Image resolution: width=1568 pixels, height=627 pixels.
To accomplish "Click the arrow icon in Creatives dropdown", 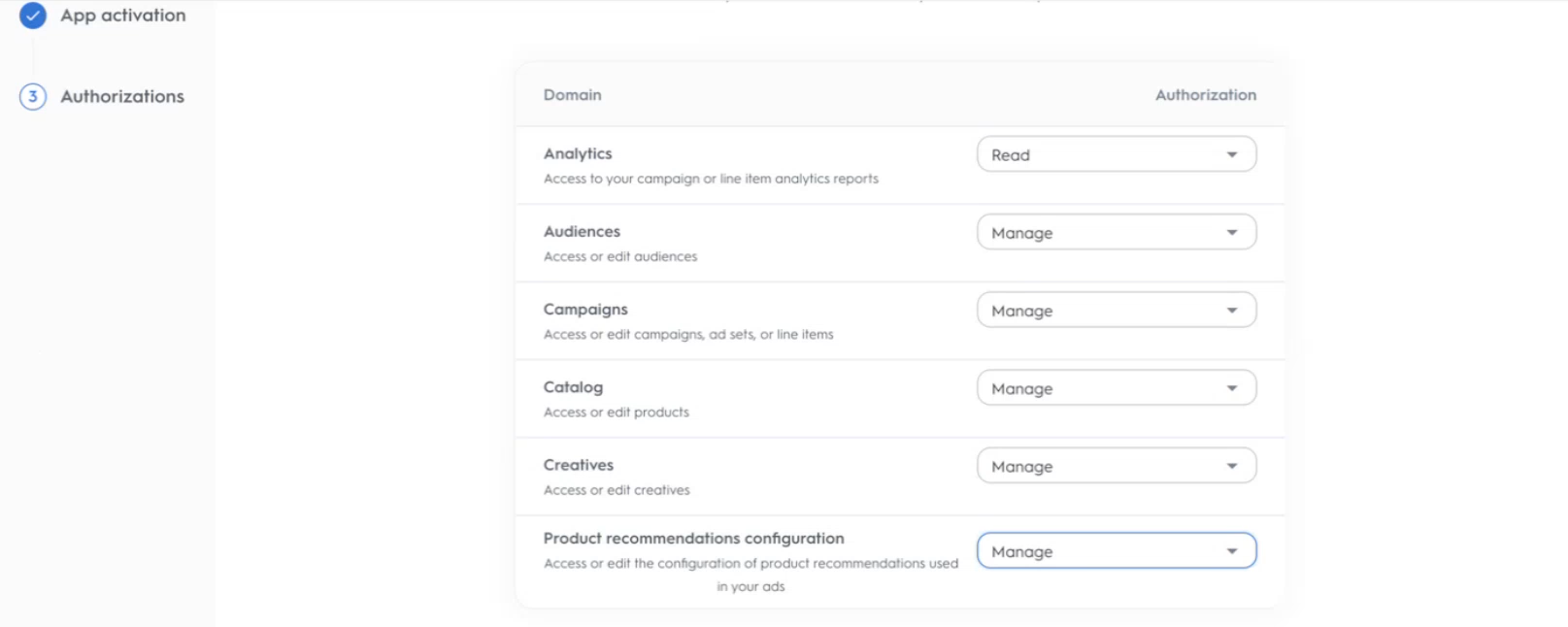I will [x=1232, y=466].
